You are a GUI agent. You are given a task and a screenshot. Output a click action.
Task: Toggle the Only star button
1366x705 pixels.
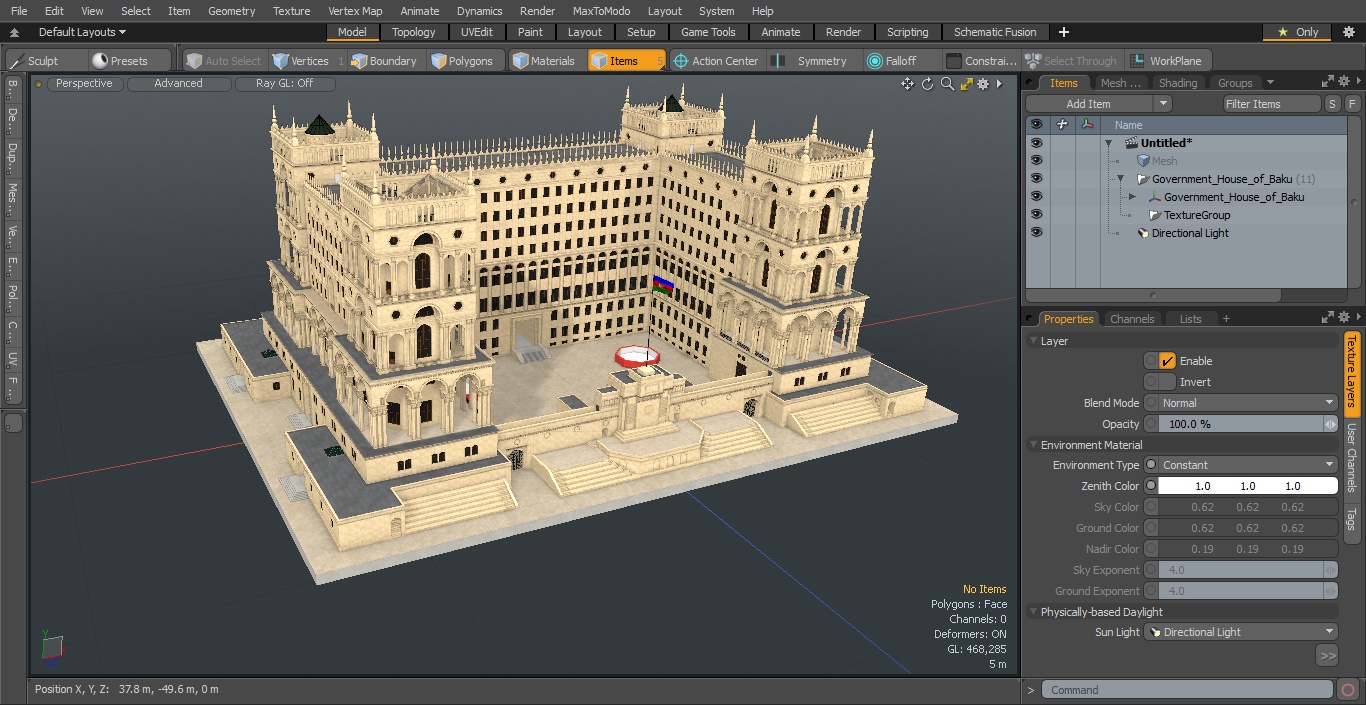click(x=1298, y=32)
